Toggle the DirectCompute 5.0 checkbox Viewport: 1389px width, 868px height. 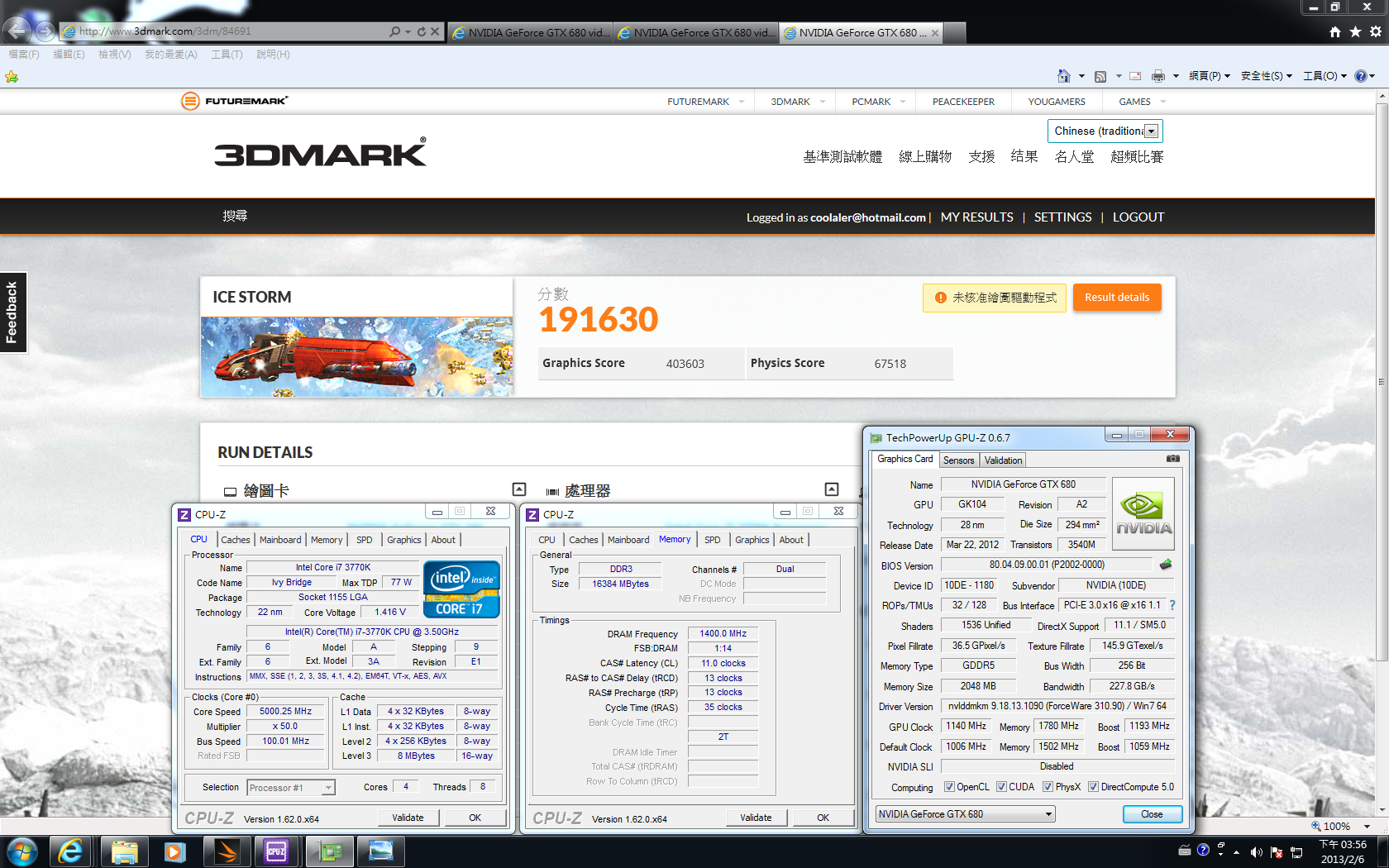[1093, 787]
